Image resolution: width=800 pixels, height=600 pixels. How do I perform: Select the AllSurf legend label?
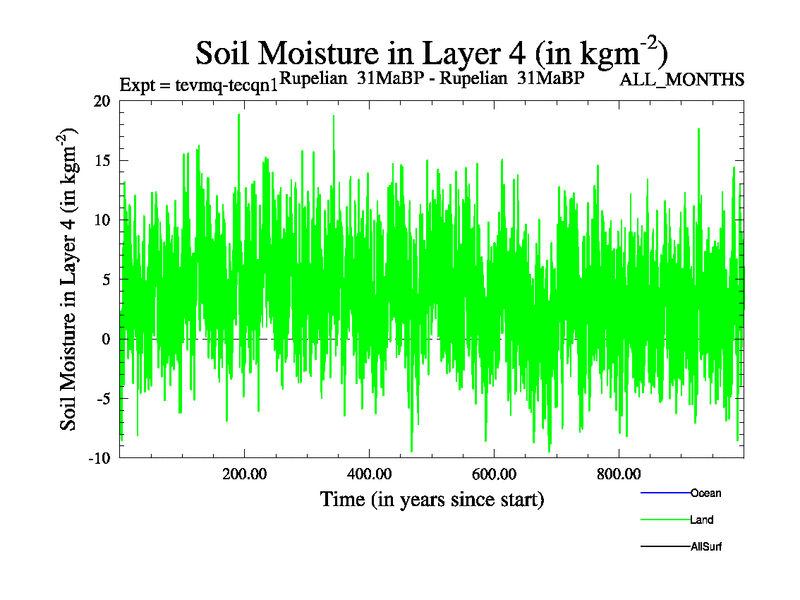point(706,547)
